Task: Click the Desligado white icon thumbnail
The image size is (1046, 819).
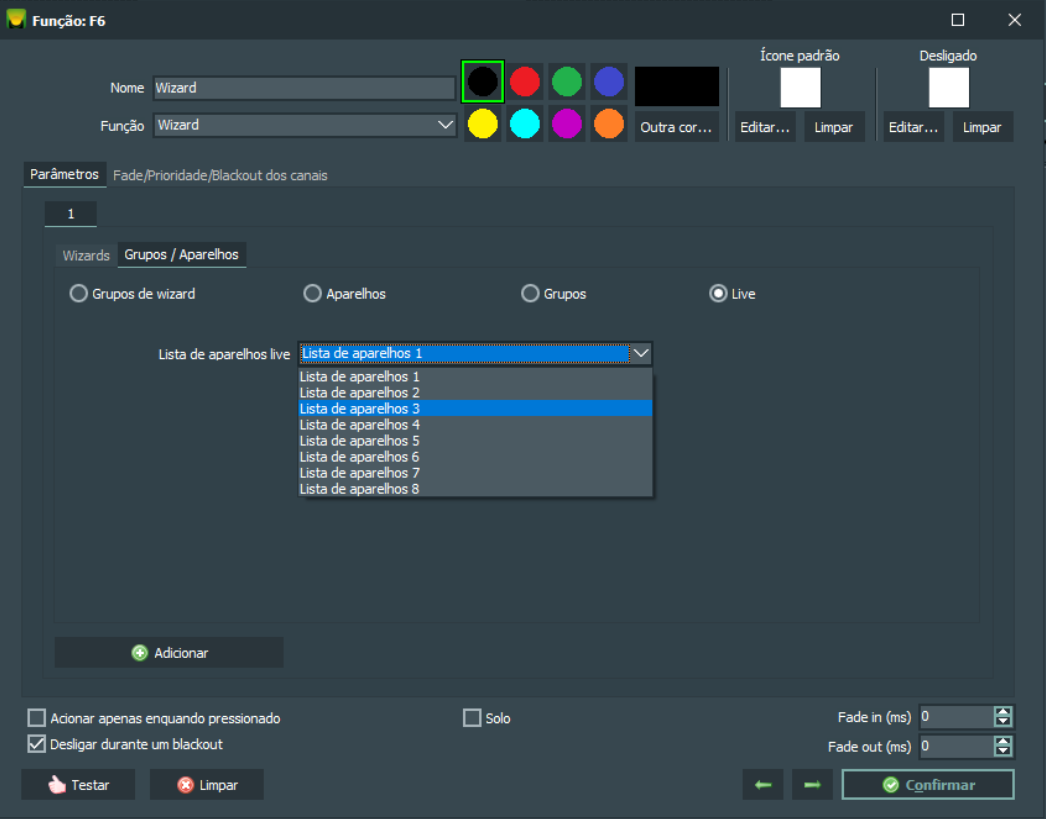Action: [949, 87]
